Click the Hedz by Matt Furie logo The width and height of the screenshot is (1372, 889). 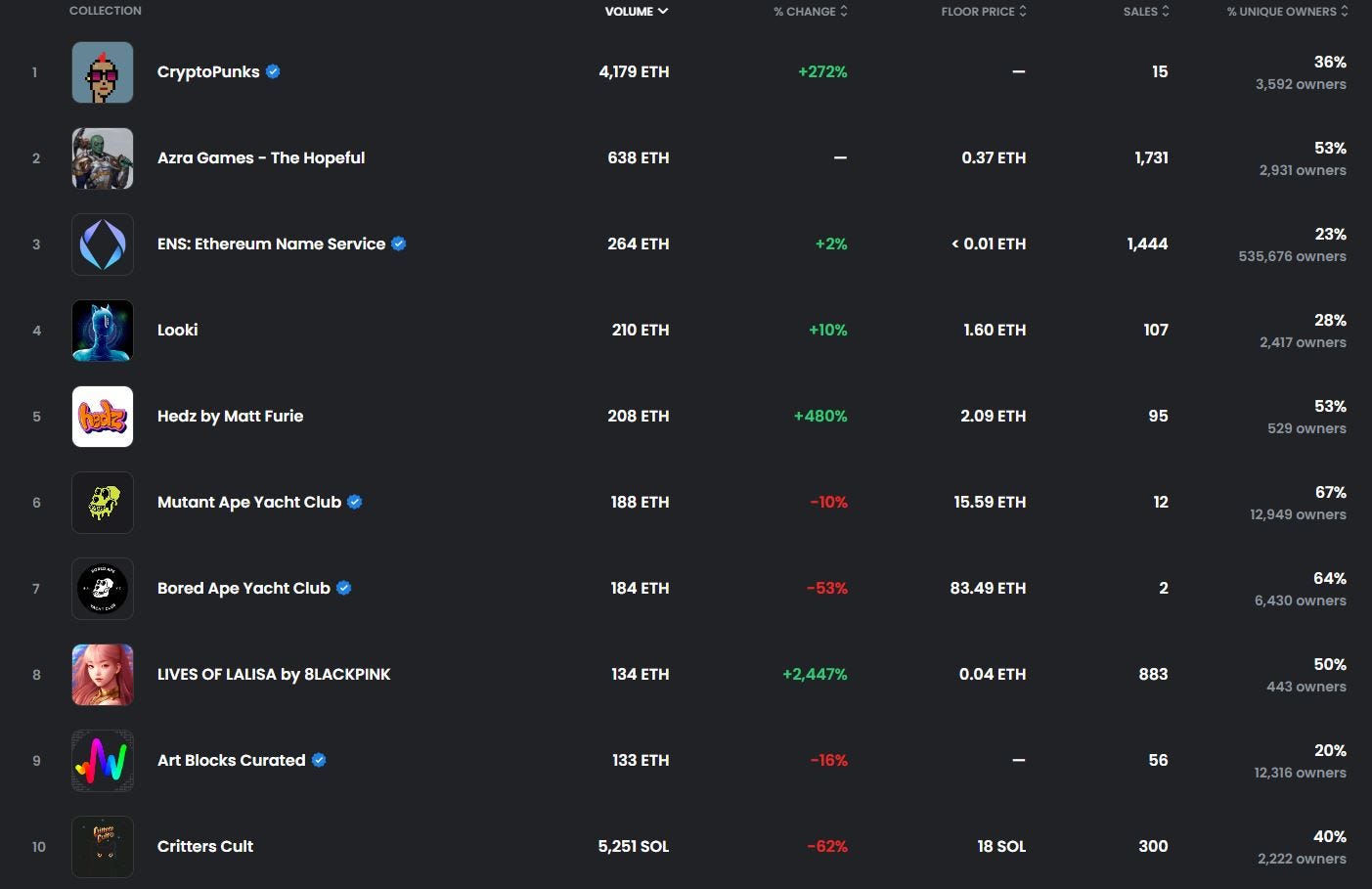[103, 417]
